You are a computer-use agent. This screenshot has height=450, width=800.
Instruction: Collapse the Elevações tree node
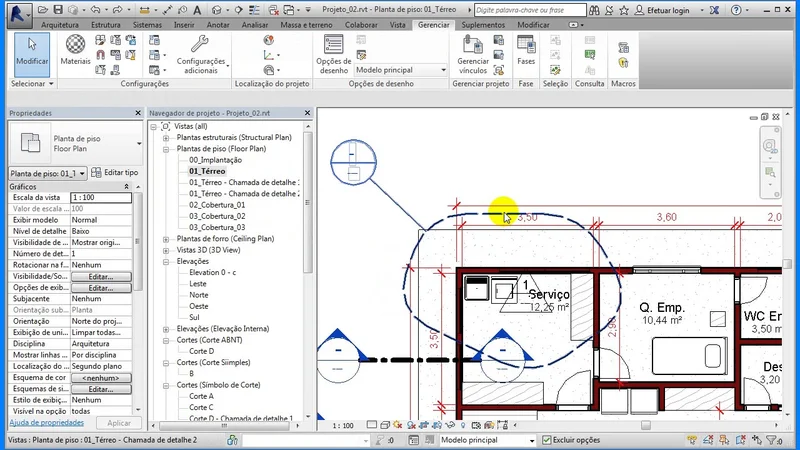point(166,261)
